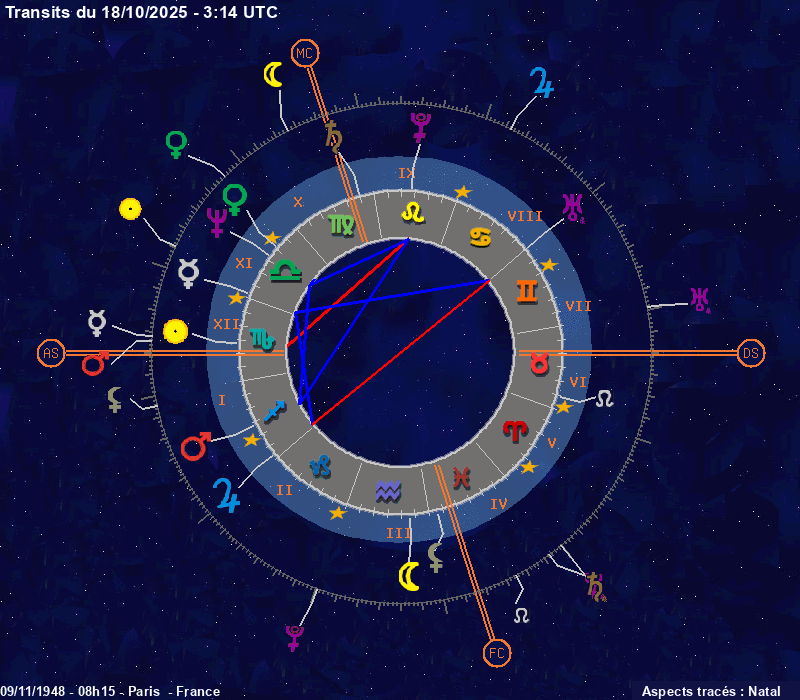This screenshot has width=800, height=700.
Task: Click the MC midheaven marker
Action: (x=303, y=52)
